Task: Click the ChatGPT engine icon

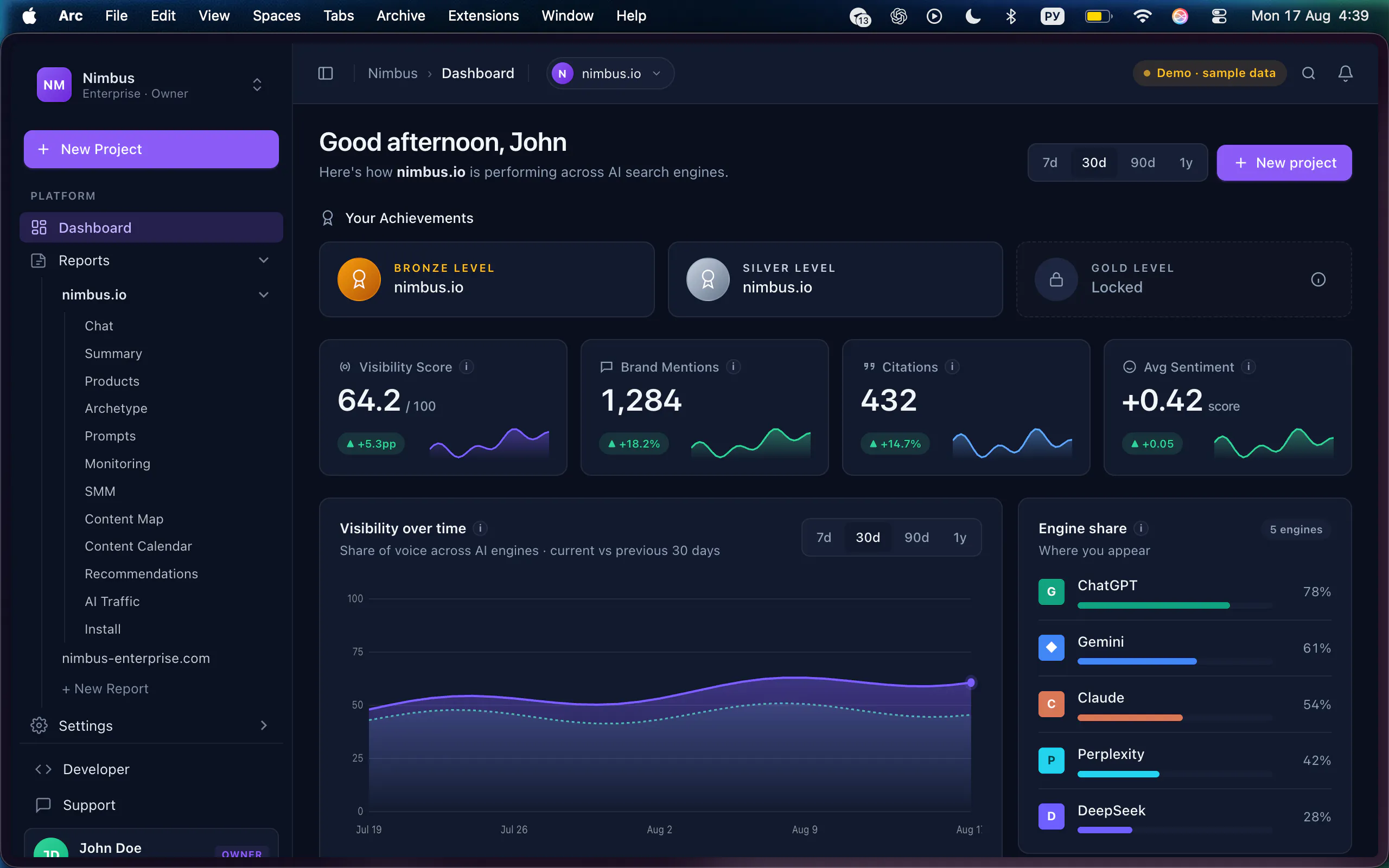Action: (x=1051, y=591)
